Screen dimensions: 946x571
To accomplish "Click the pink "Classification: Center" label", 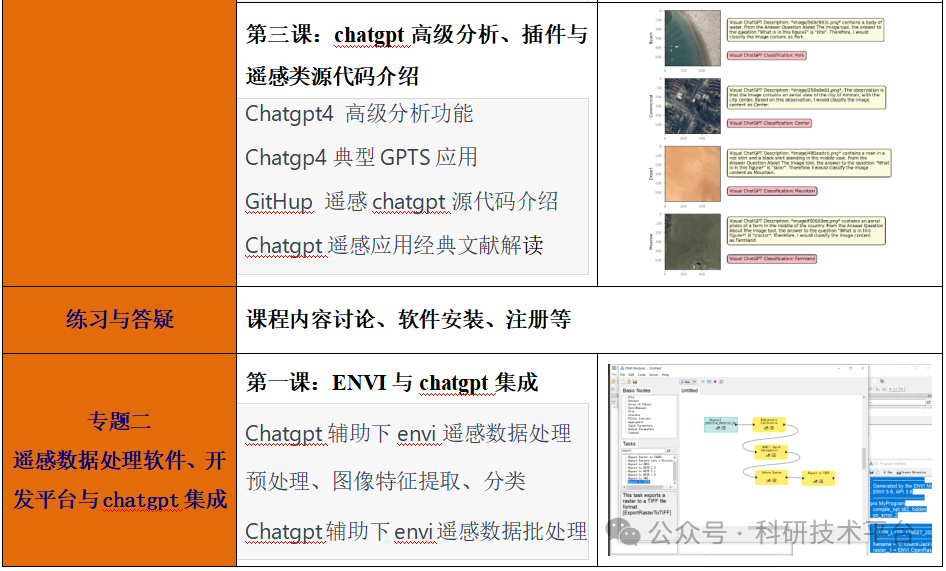I will (769, 123).
